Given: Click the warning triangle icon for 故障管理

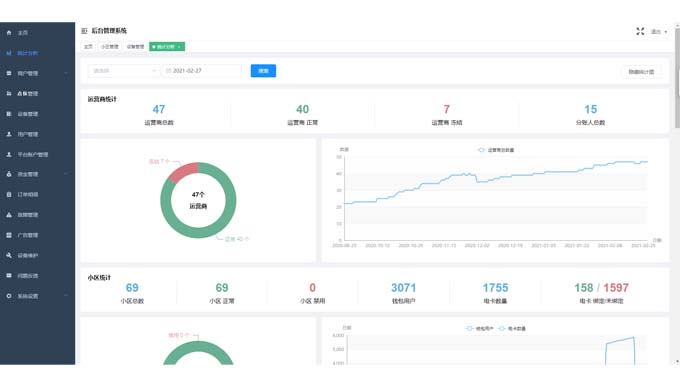Looking at the screenshot, I should pyautogui.click(x=9, y=215).
